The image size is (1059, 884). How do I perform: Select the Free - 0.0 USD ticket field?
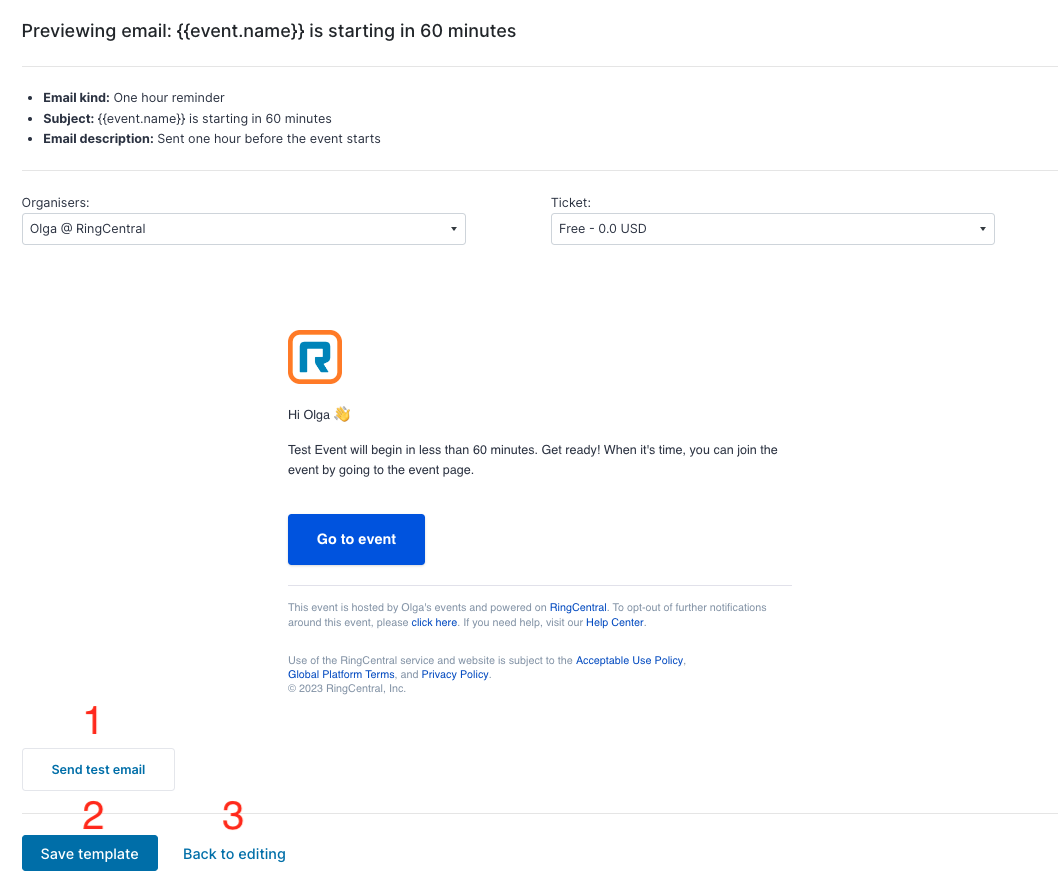(x=773, y=229)
